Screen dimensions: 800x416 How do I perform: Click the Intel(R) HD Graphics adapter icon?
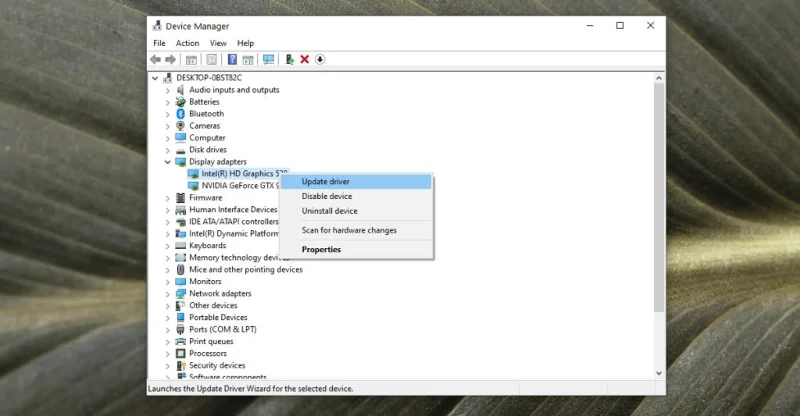(x=193, y=174)
